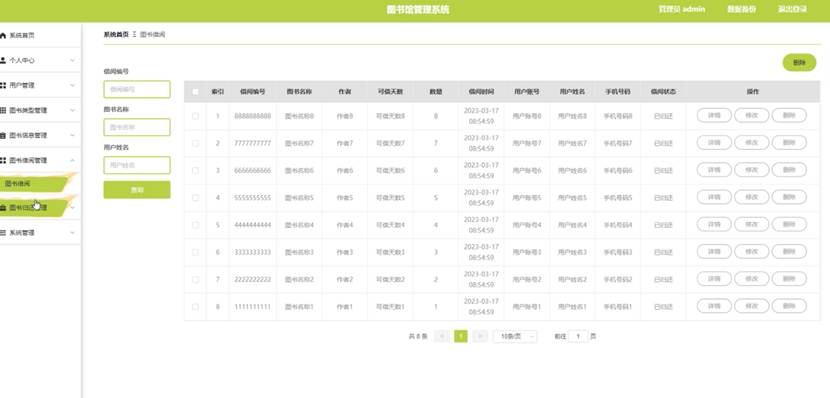Click the go-to page number input

pyautogui.click(x=578, y=337)
